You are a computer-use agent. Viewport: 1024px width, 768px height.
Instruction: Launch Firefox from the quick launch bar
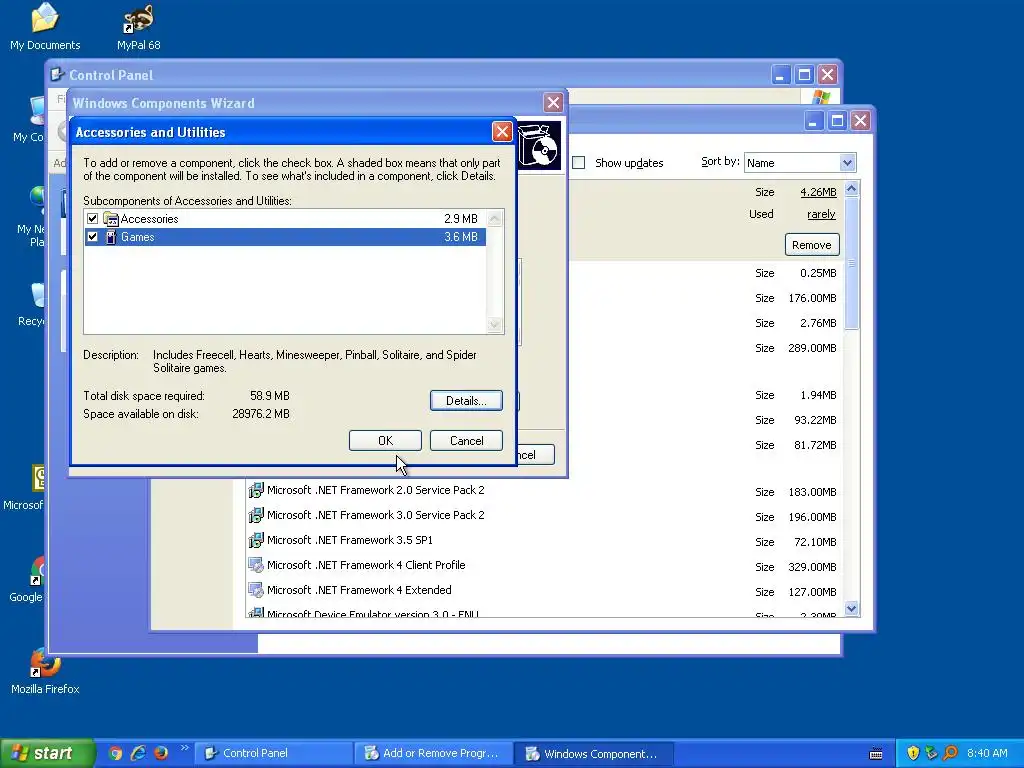pos(160,753)
